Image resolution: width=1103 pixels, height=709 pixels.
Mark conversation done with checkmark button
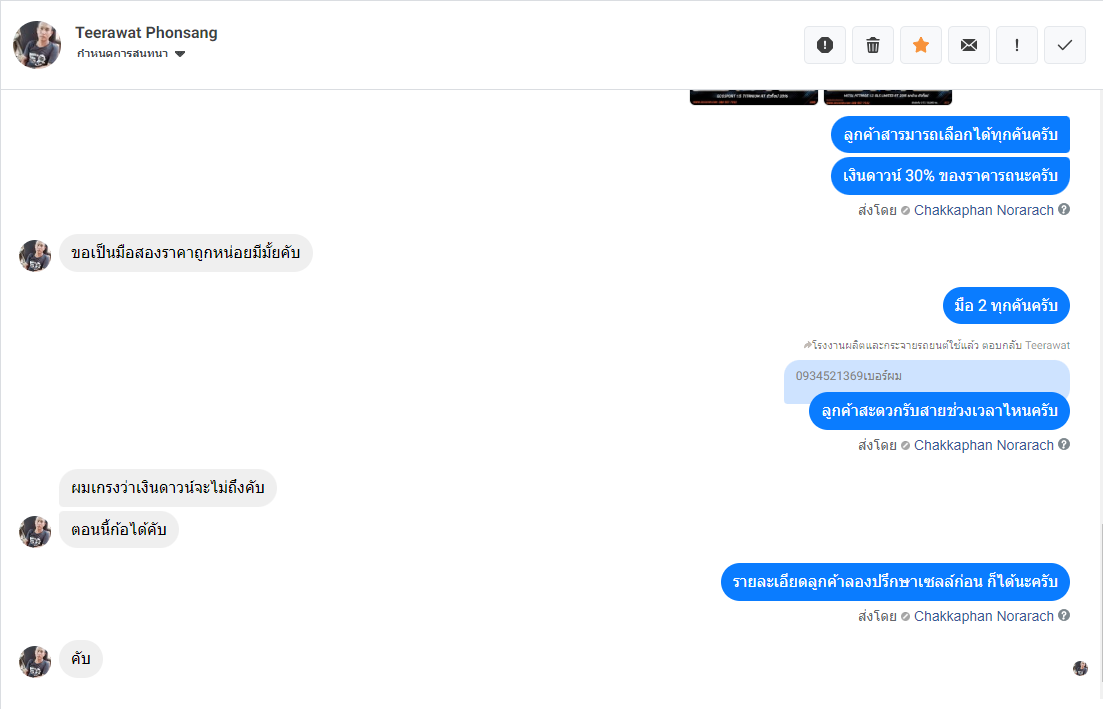(1065, 45)
